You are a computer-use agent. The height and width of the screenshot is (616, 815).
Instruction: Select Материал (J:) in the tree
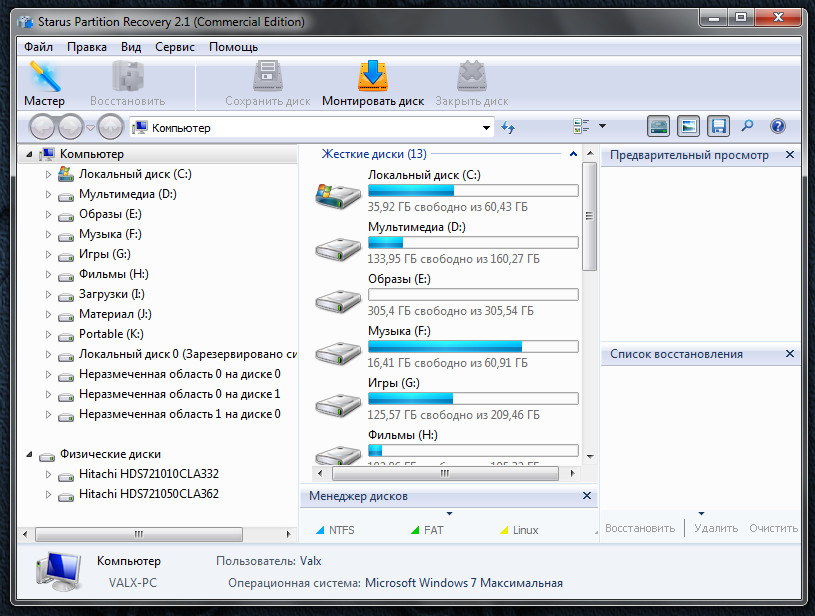click(x=115, y=314)
